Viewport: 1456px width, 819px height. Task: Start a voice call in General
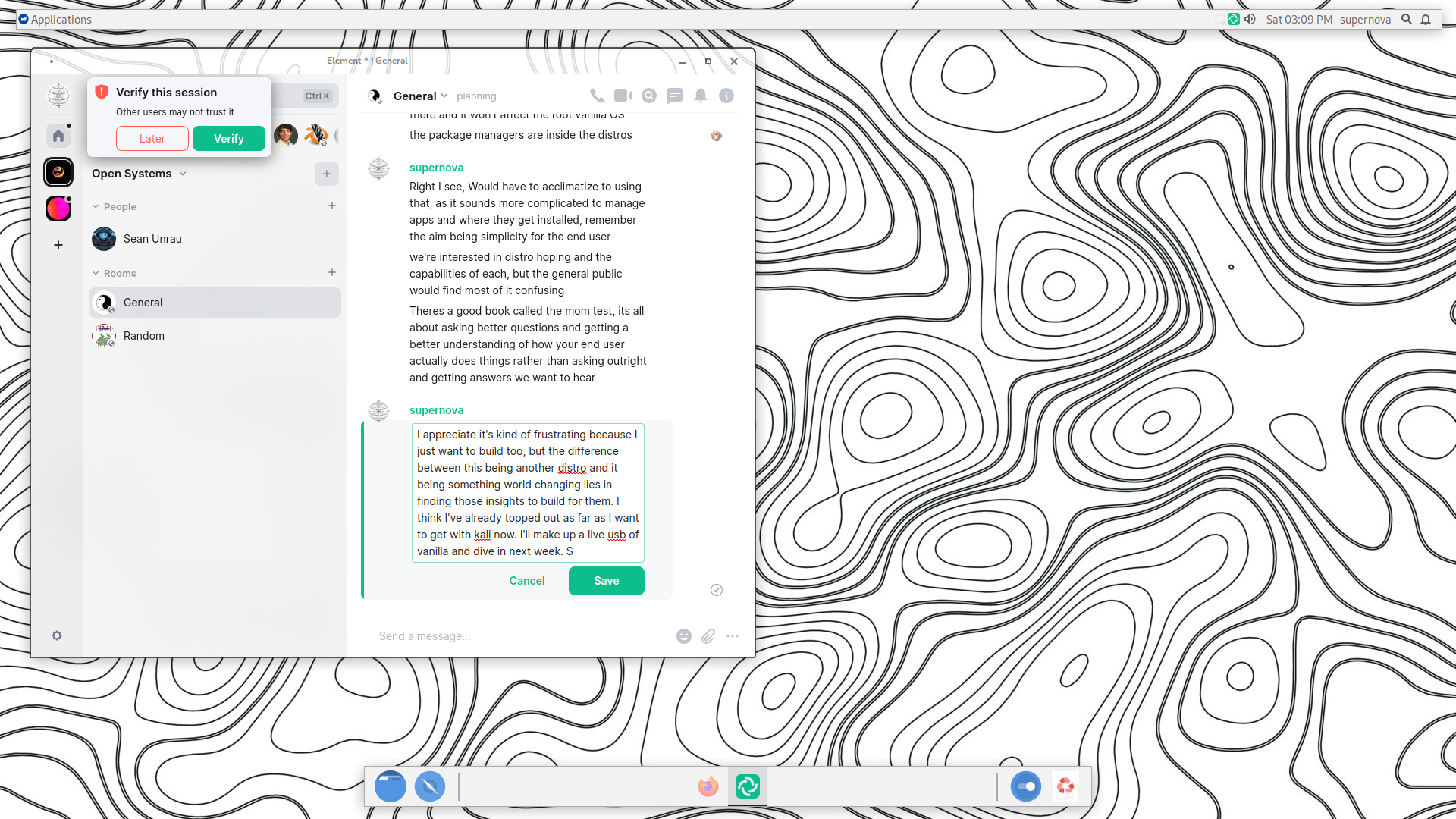click(598, 96)
